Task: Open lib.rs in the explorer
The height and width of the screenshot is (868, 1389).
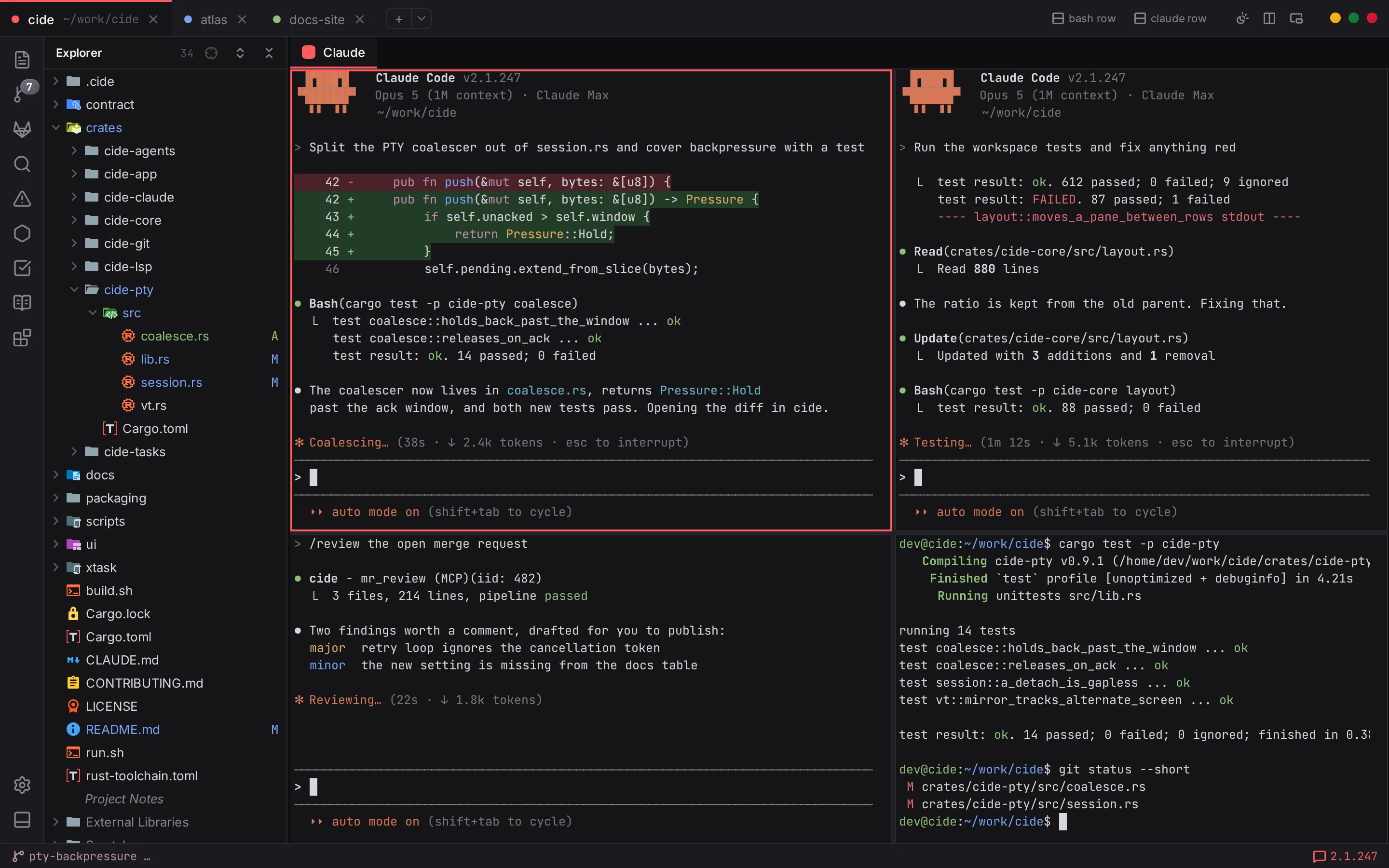Action: (x=155, y=359)
